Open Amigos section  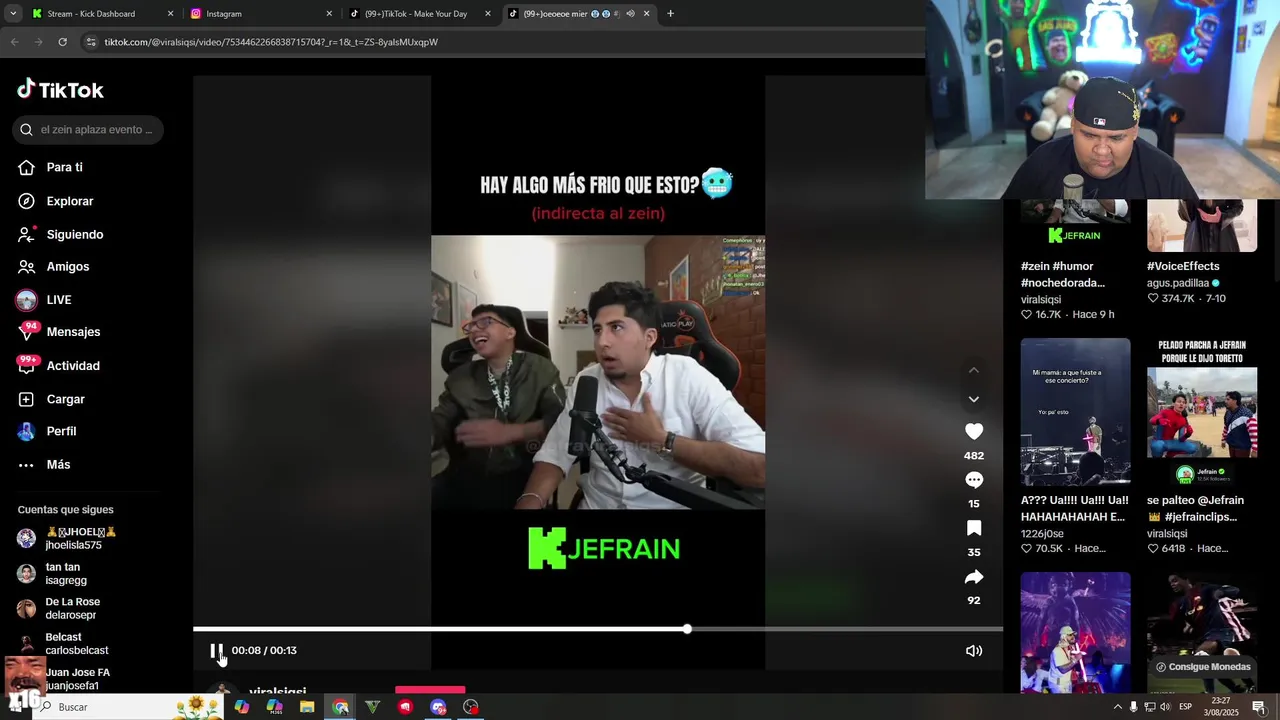point(68,267)
